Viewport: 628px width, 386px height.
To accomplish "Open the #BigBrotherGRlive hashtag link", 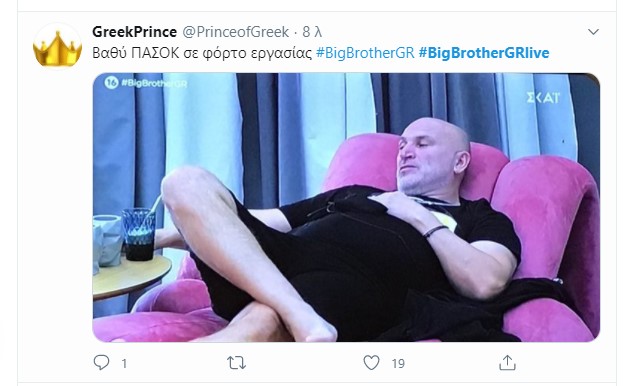I will 484,53.
